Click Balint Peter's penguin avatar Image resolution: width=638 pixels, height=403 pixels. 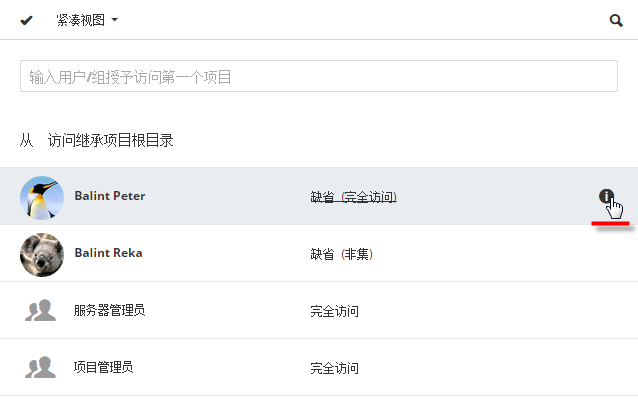tap(42, 197)
